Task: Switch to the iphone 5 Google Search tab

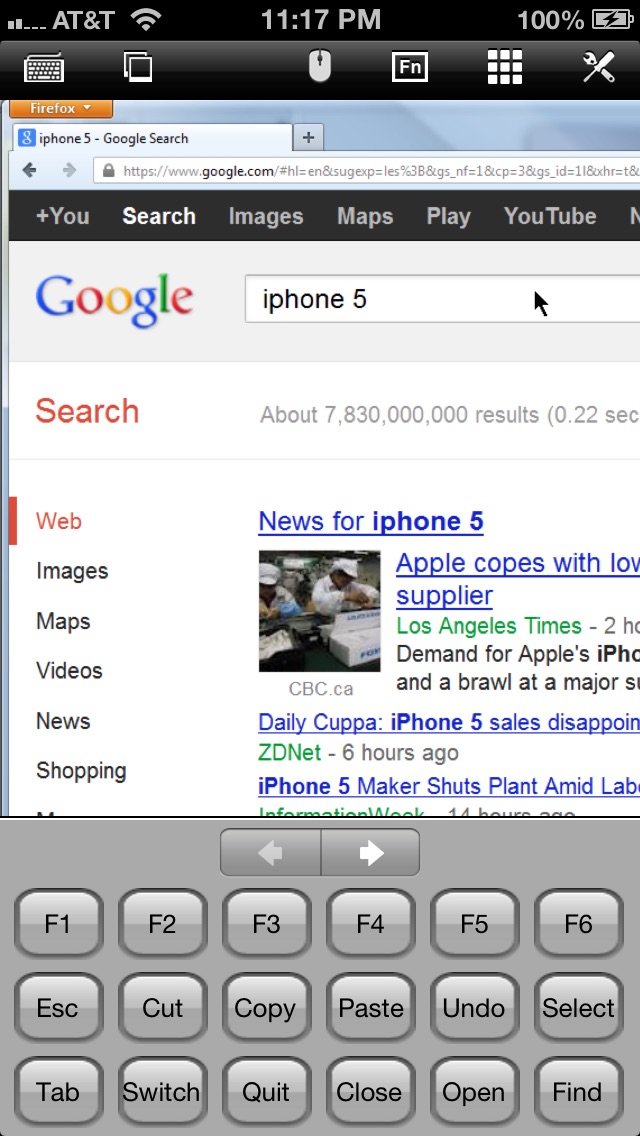Action: [x=153, y=138]
